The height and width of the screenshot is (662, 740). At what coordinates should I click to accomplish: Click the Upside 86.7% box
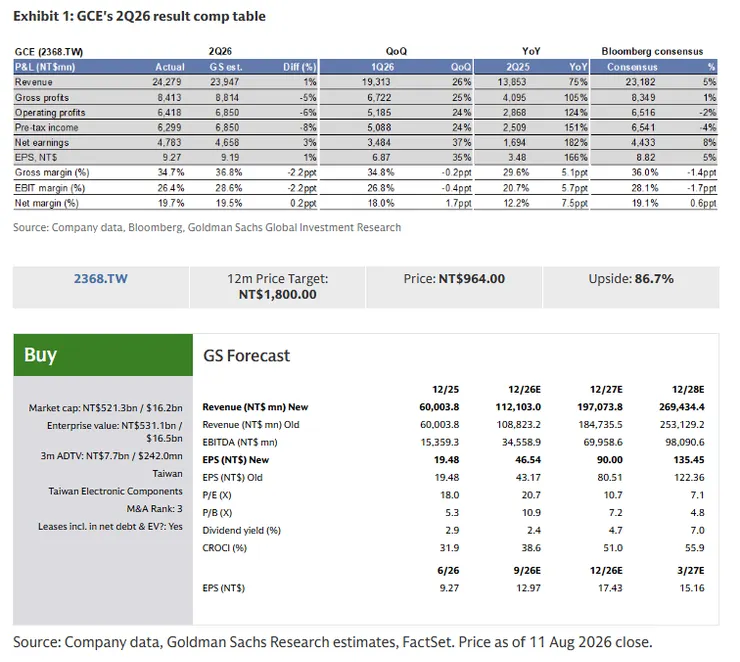tap(631, 287)
